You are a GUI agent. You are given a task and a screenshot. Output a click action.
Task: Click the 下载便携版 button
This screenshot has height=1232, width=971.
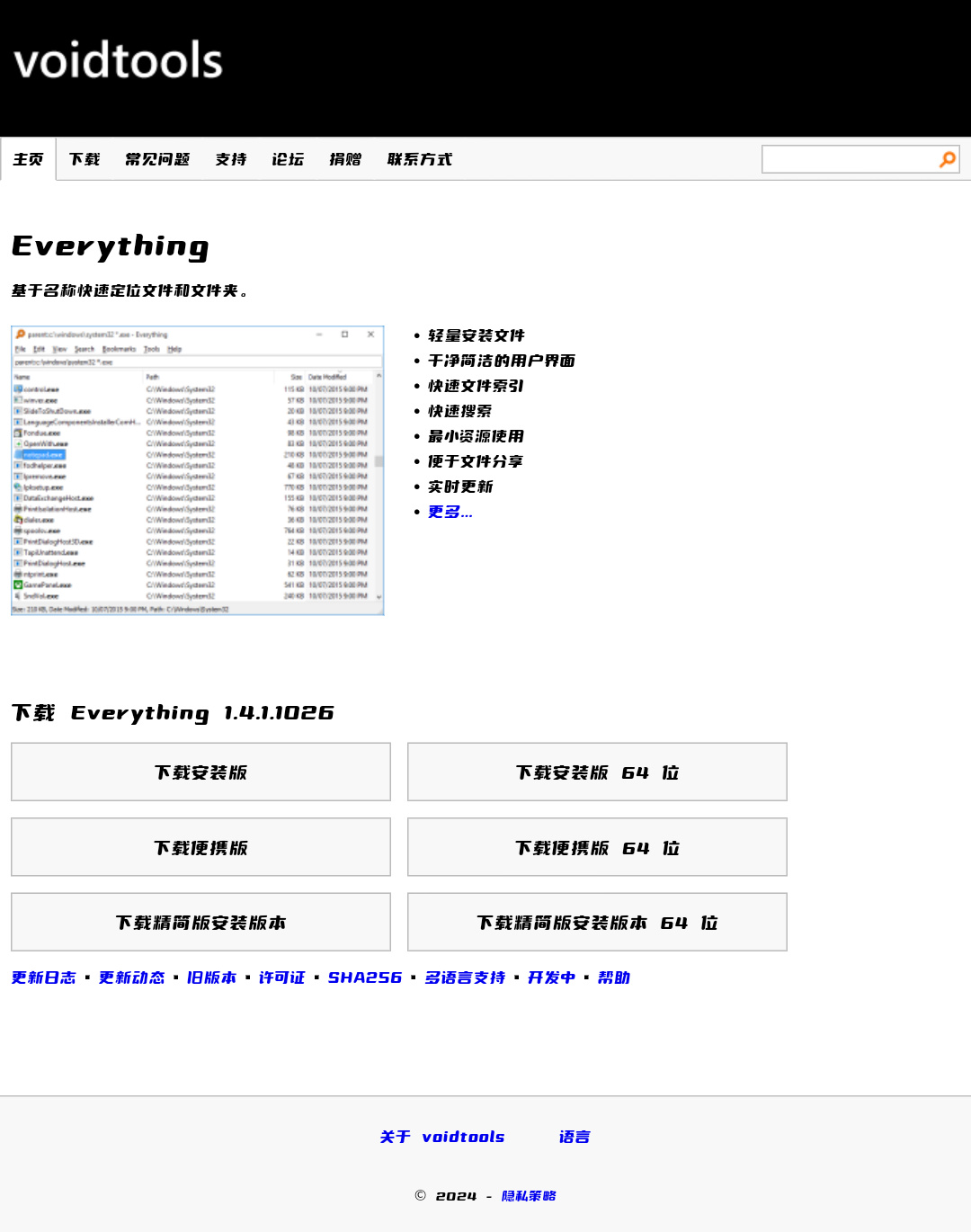point(200,847)
